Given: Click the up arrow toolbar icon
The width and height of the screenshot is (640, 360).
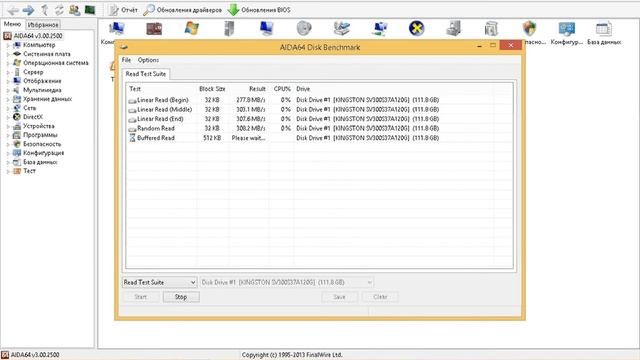Looking at the screenshot, I should tap(45, 10).
